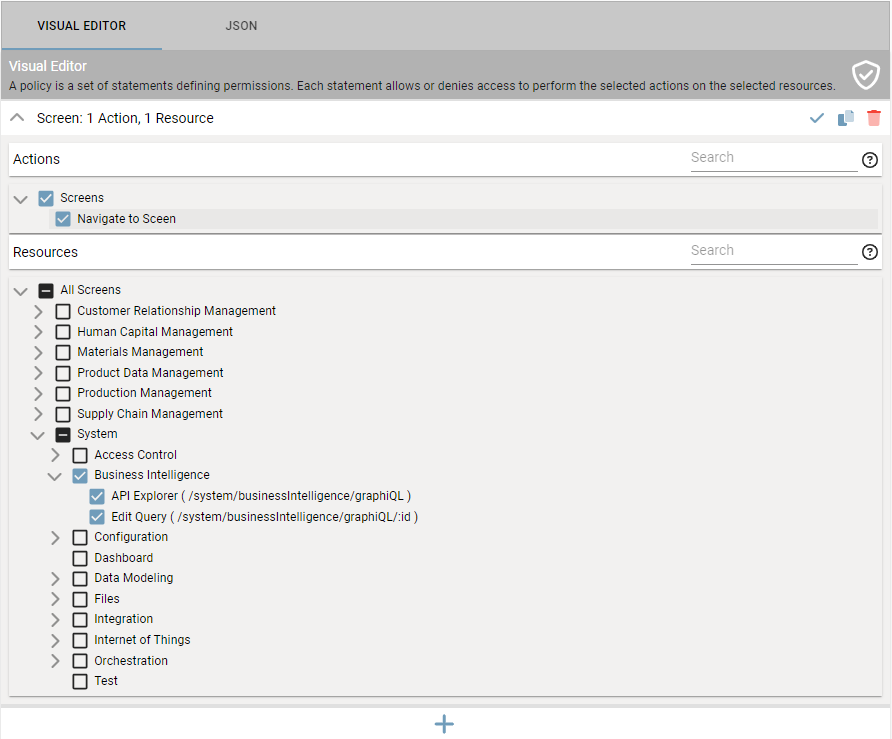892x739 pixels.
Task: Duplicate the statement with the copy icon
Action: tap(845, 118)
